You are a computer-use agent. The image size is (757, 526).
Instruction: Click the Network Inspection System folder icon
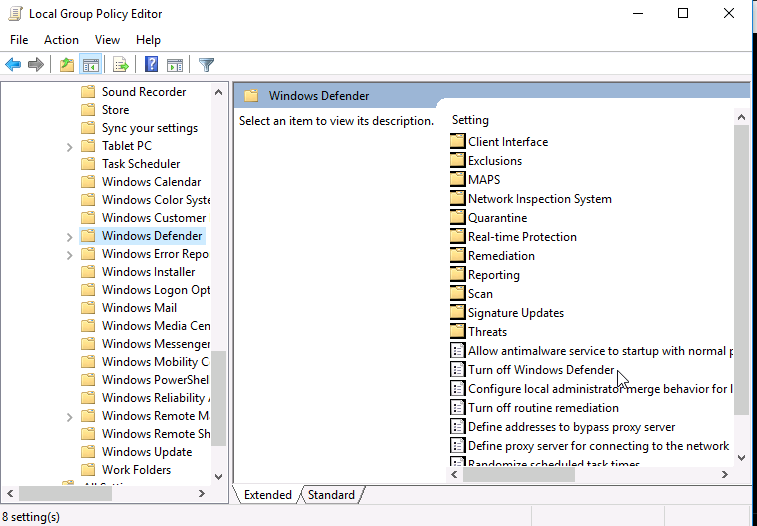pyautogui.click(x=457, y=198)
